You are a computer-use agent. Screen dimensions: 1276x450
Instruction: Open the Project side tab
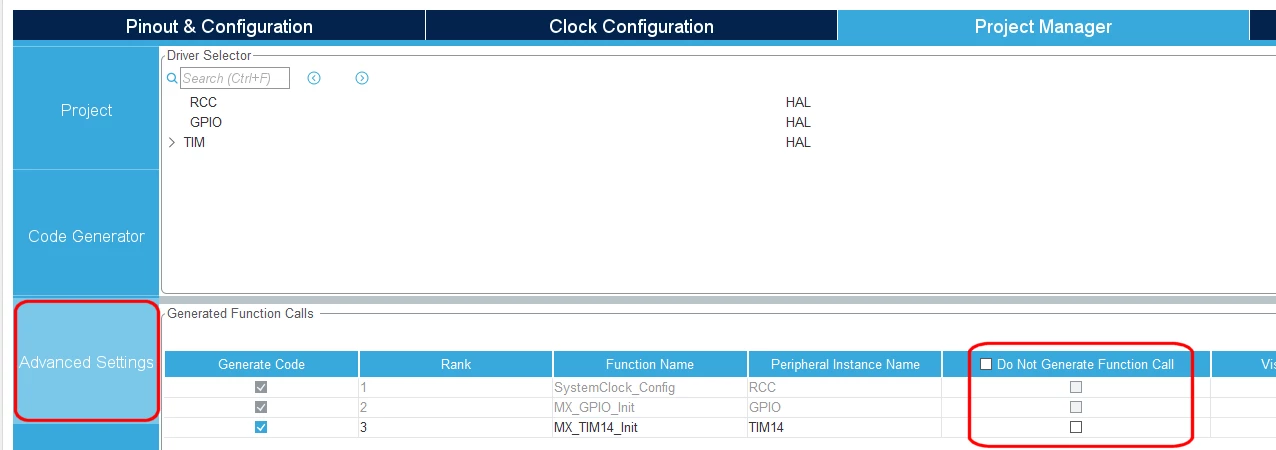(x=86, y=110)
